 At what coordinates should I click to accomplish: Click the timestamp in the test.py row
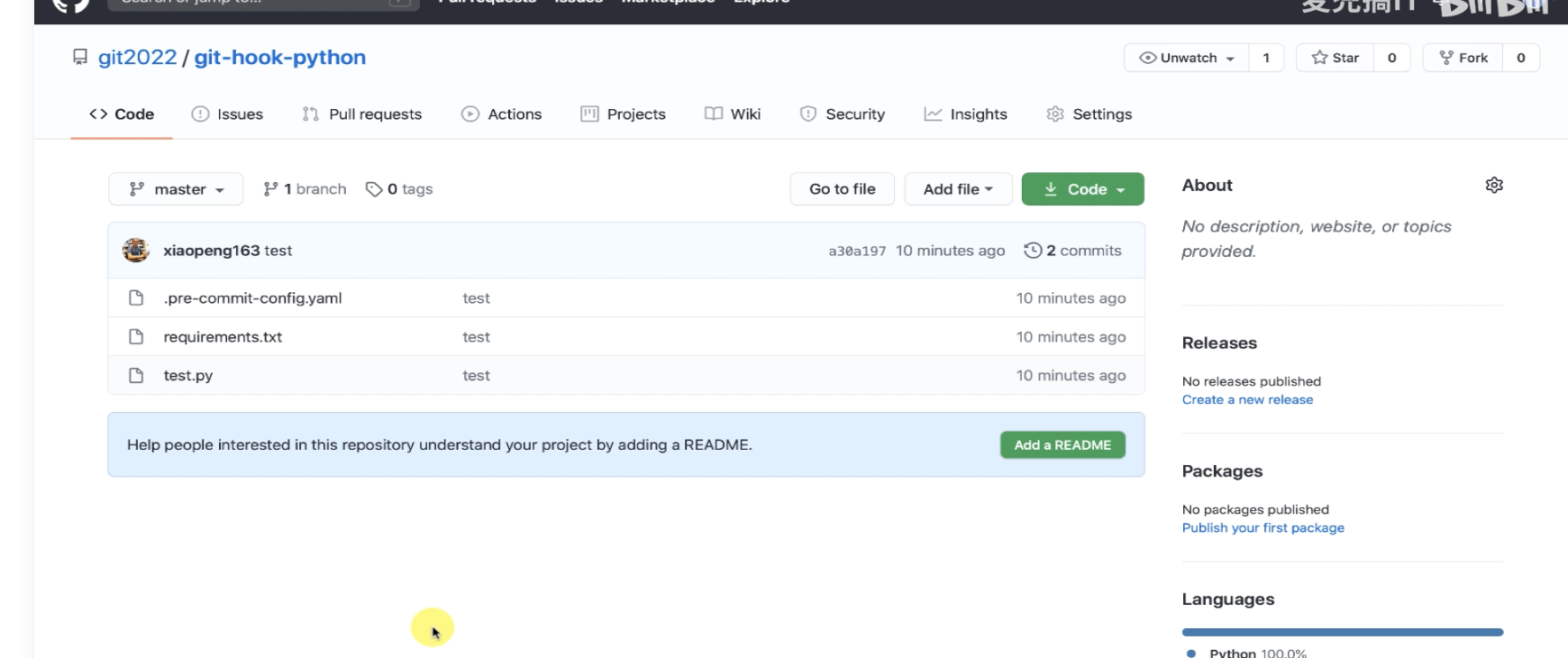pyautogui.click(x=1071, y=376)
